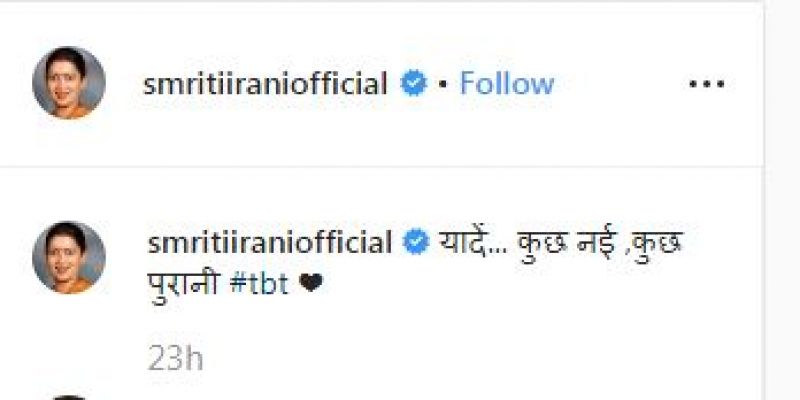Open the profile picture in the post header
Screen dimensions: 800x400
[69, 83]
